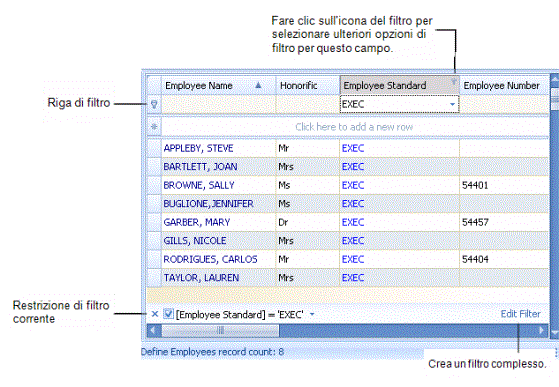Viewport: 559px width, 387px height.
Task: Select the BROWNE, SALLY name cell
Action: 219,185
